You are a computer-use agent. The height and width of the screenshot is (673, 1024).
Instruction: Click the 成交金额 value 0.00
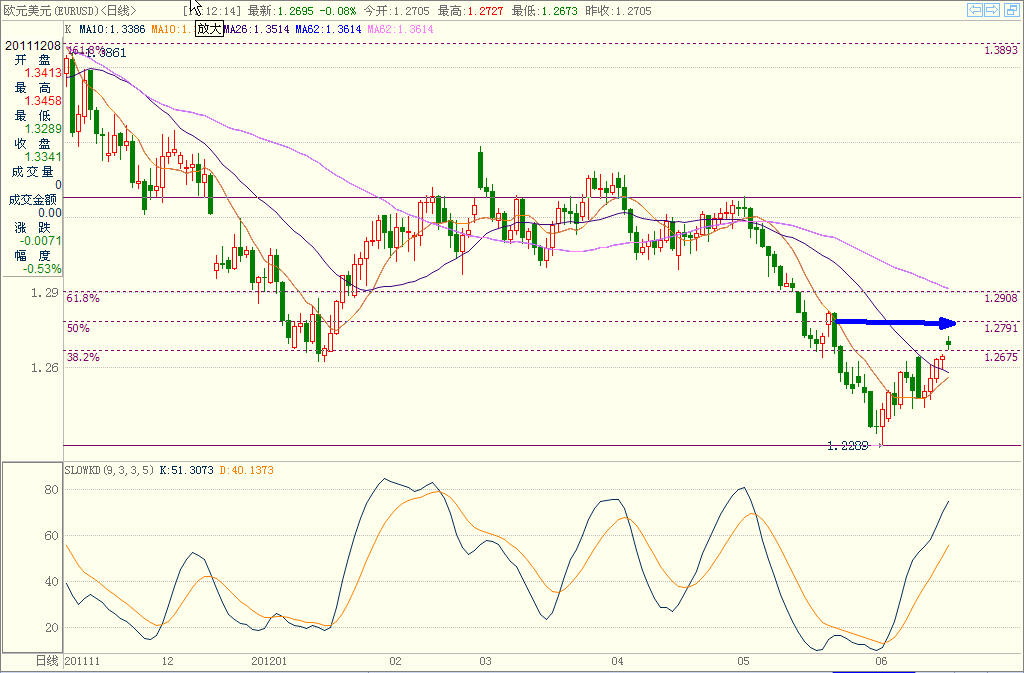point(50,213)
